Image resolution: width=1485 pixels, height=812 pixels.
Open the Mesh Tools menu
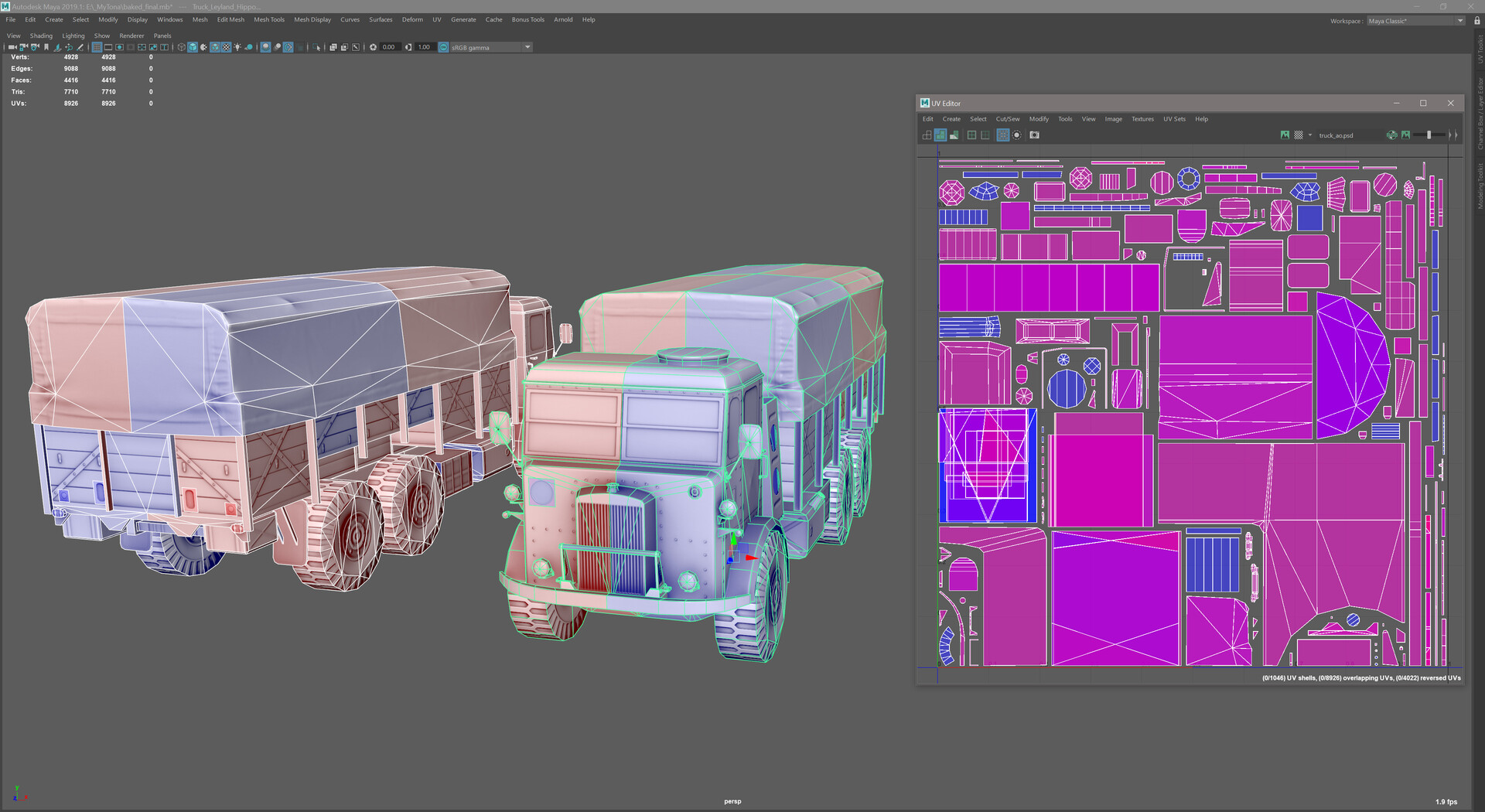coord(268,19)
